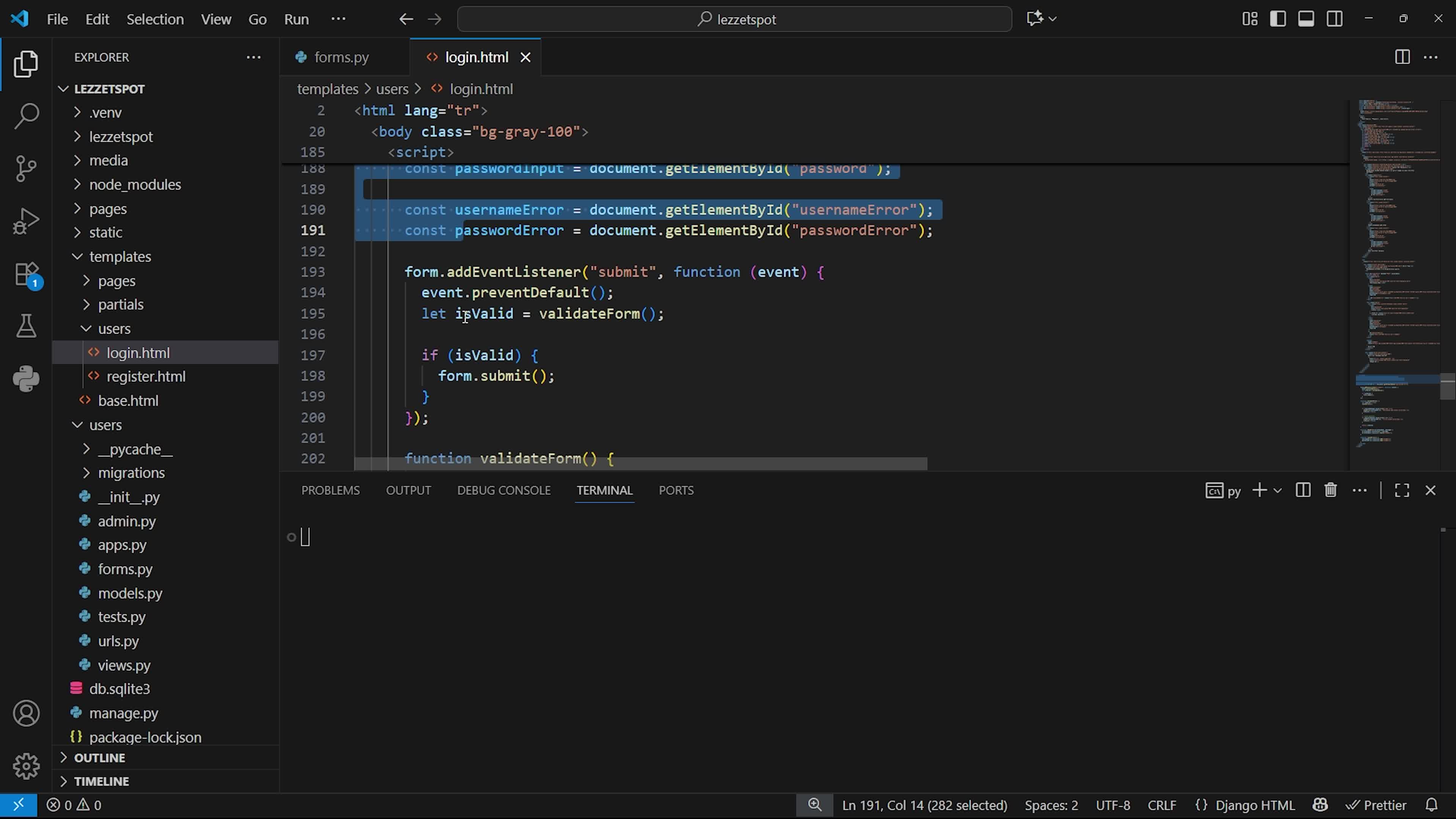The width and height of the screenshot is (1456, 819).
Task: Open the Python sidebar view
Action: pos(26,378)
